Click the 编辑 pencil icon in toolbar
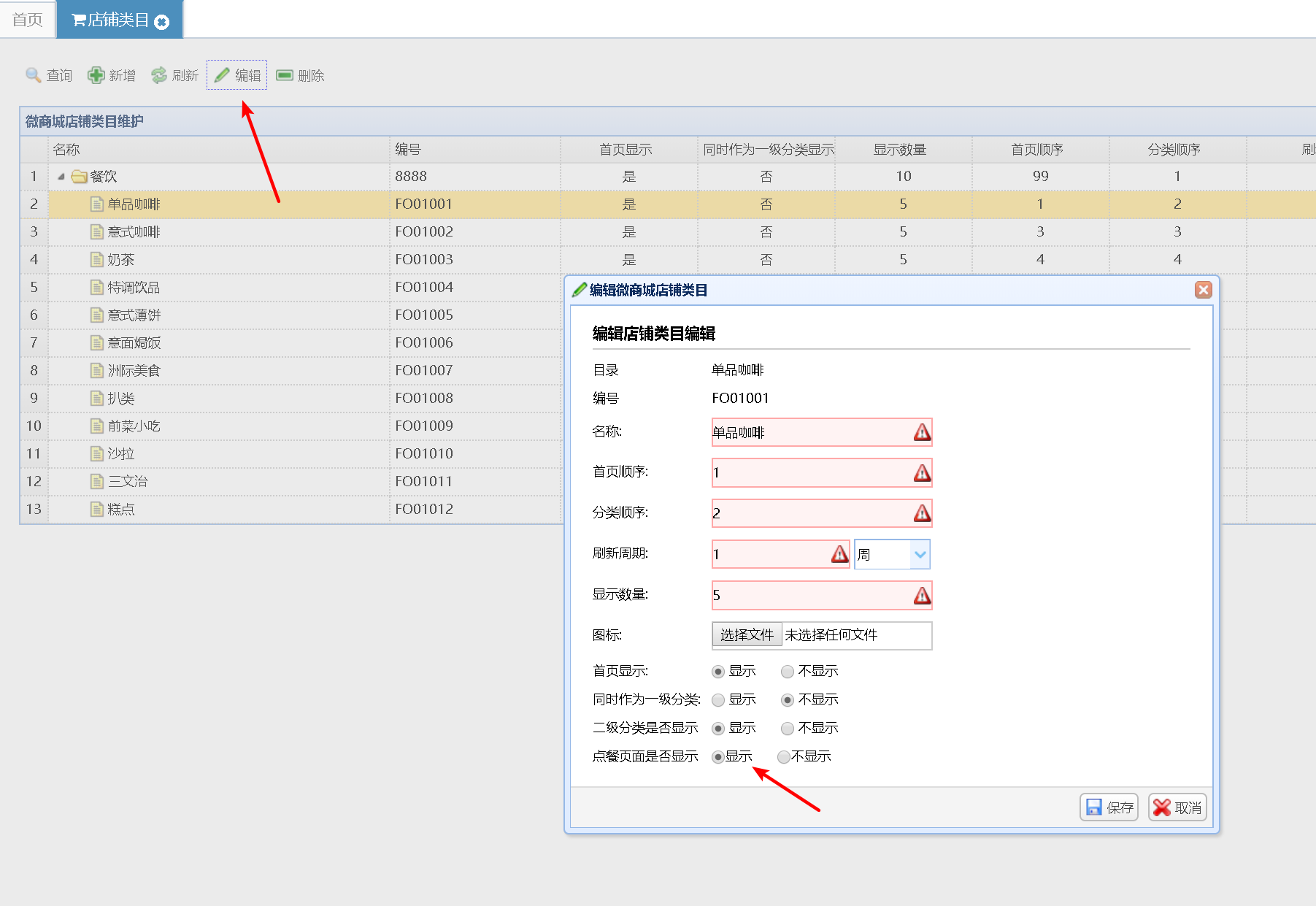The width and height of the screenshot is (1316, 906). click(x=222, y=75)
